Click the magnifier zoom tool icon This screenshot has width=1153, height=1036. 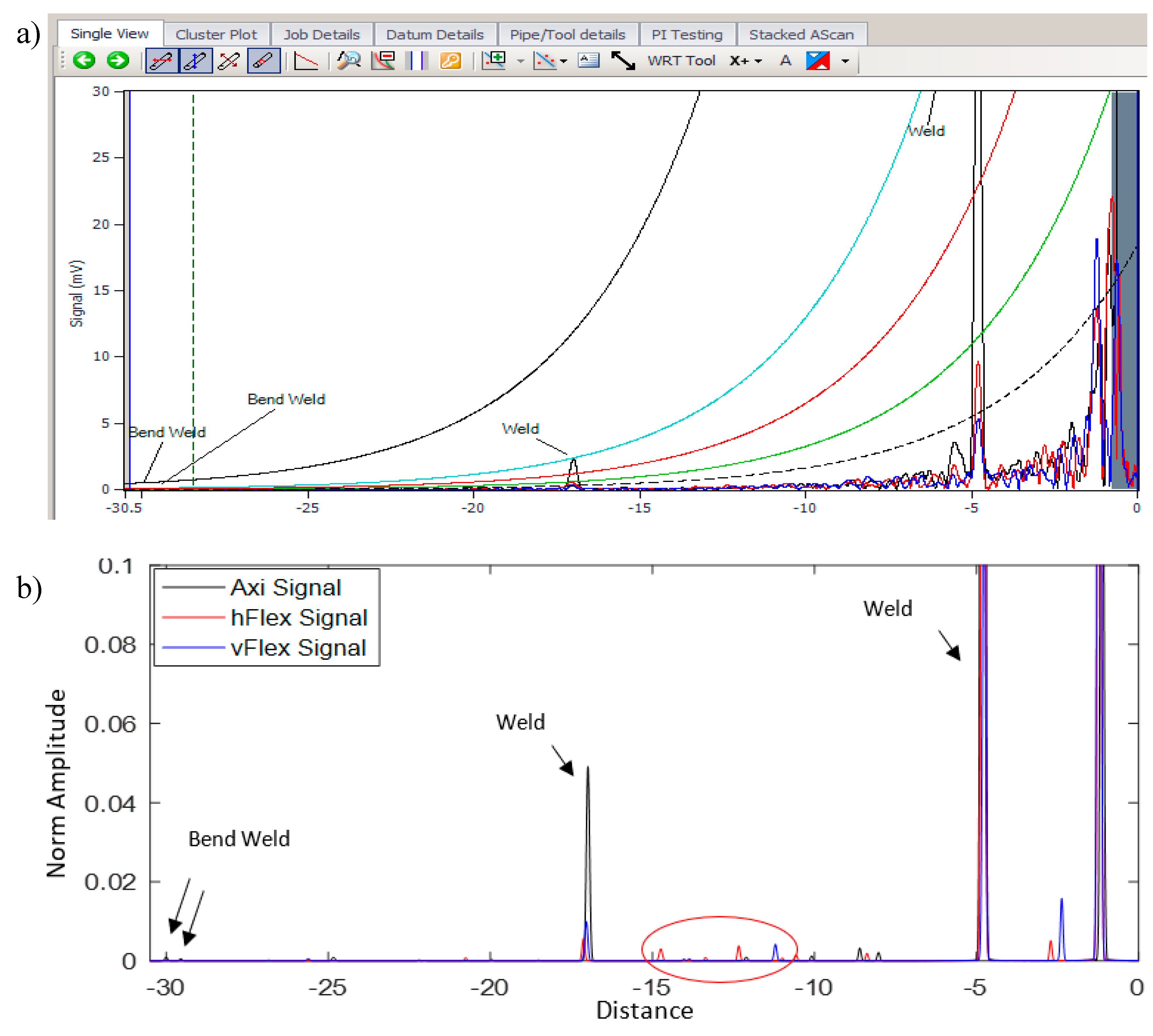point(348,60)
